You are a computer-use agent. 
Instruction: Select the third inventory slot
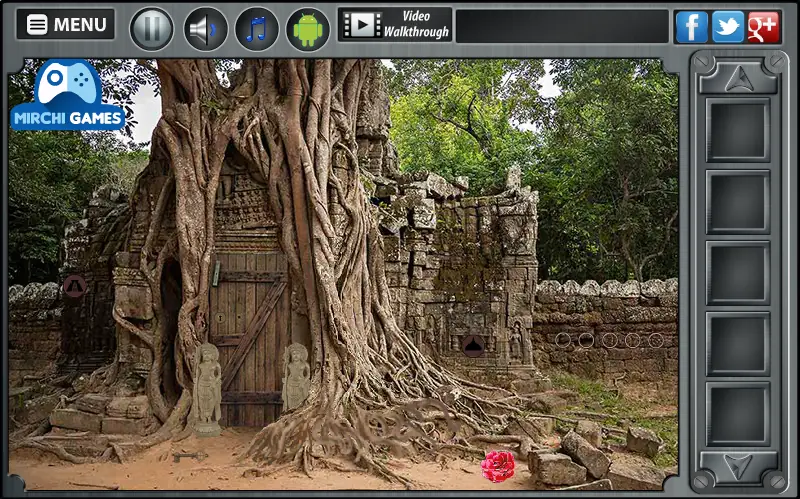pos(738,272)
